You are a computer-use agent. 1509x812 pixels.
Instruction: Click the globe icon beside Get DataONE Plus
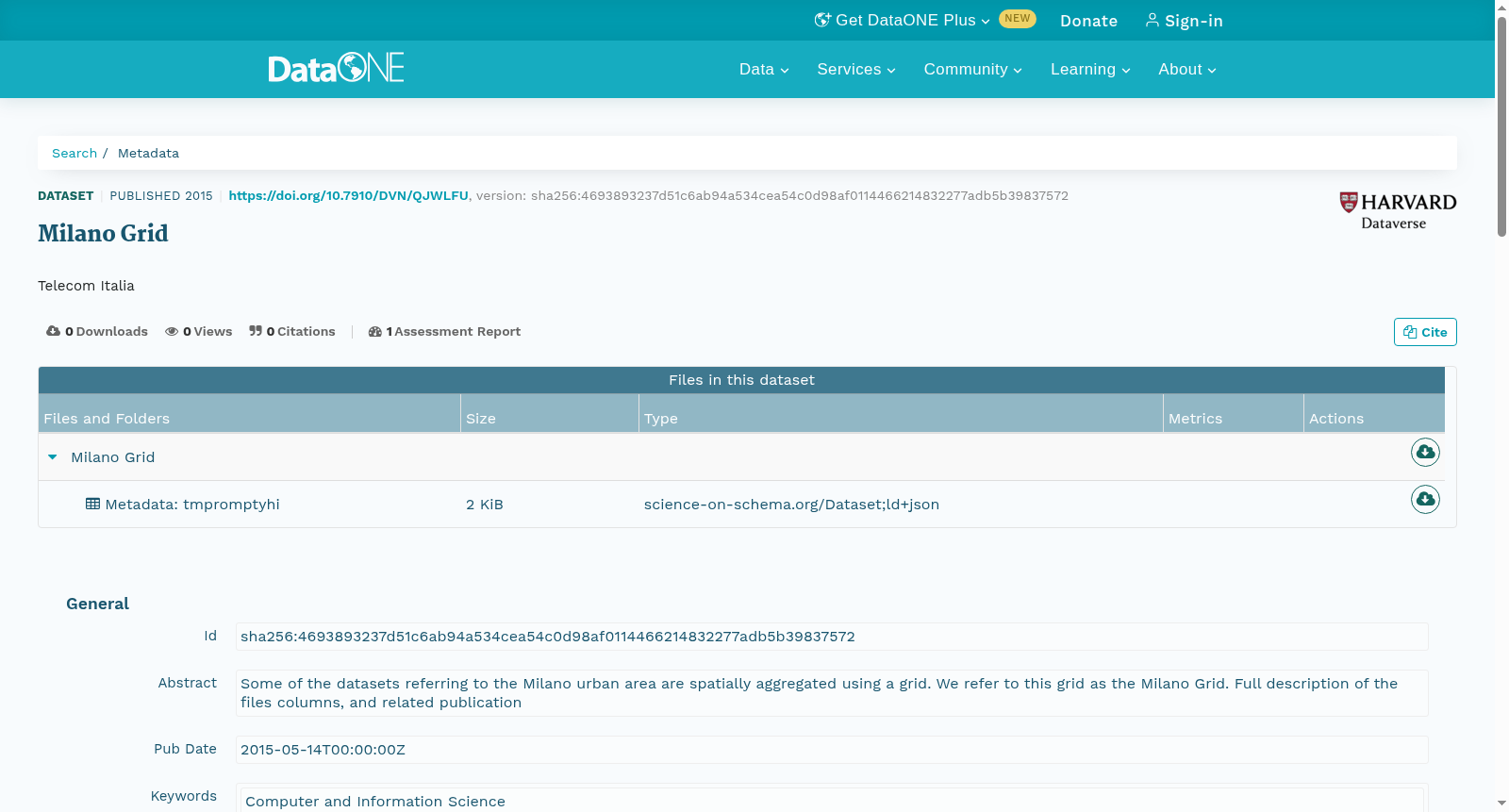[822, 20]
